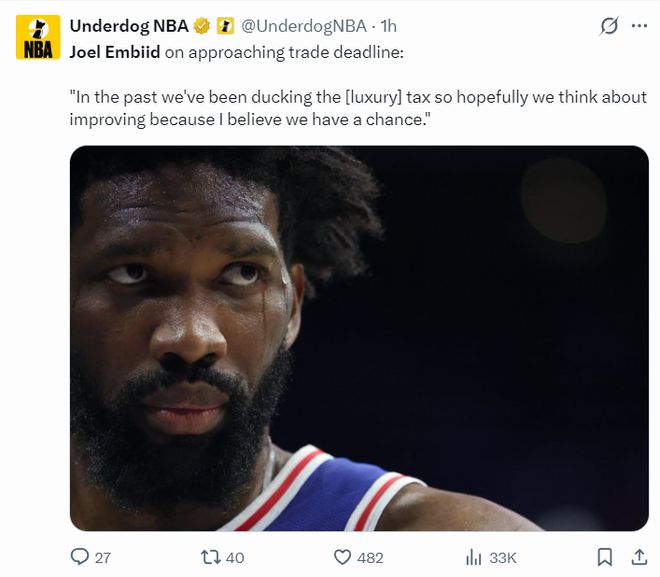Image resolution: width=660 pixels, height=577 pixels.
Task: Click the Underdog affiliate badge icon
Action: tap(225, 27)
